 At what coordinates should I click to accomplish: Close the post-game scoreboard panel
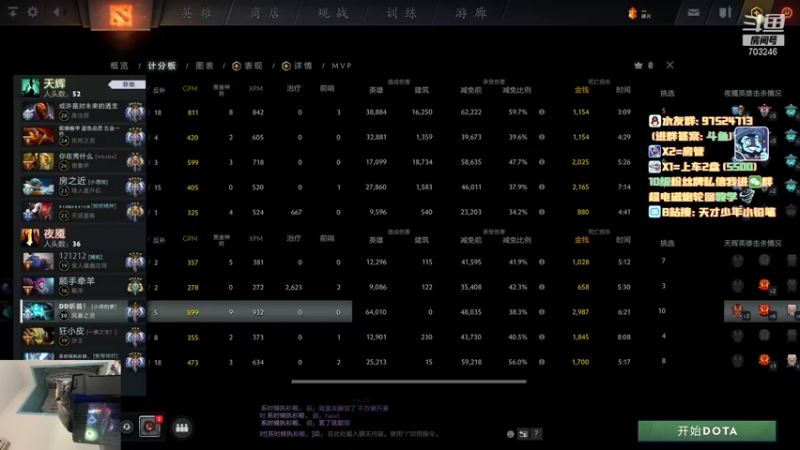(x=670, y=65)
